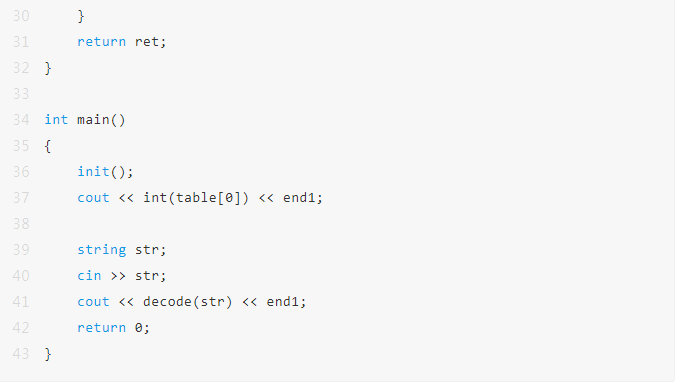
Task: Click the cin keyword on line 40
Action: point(89,276)
